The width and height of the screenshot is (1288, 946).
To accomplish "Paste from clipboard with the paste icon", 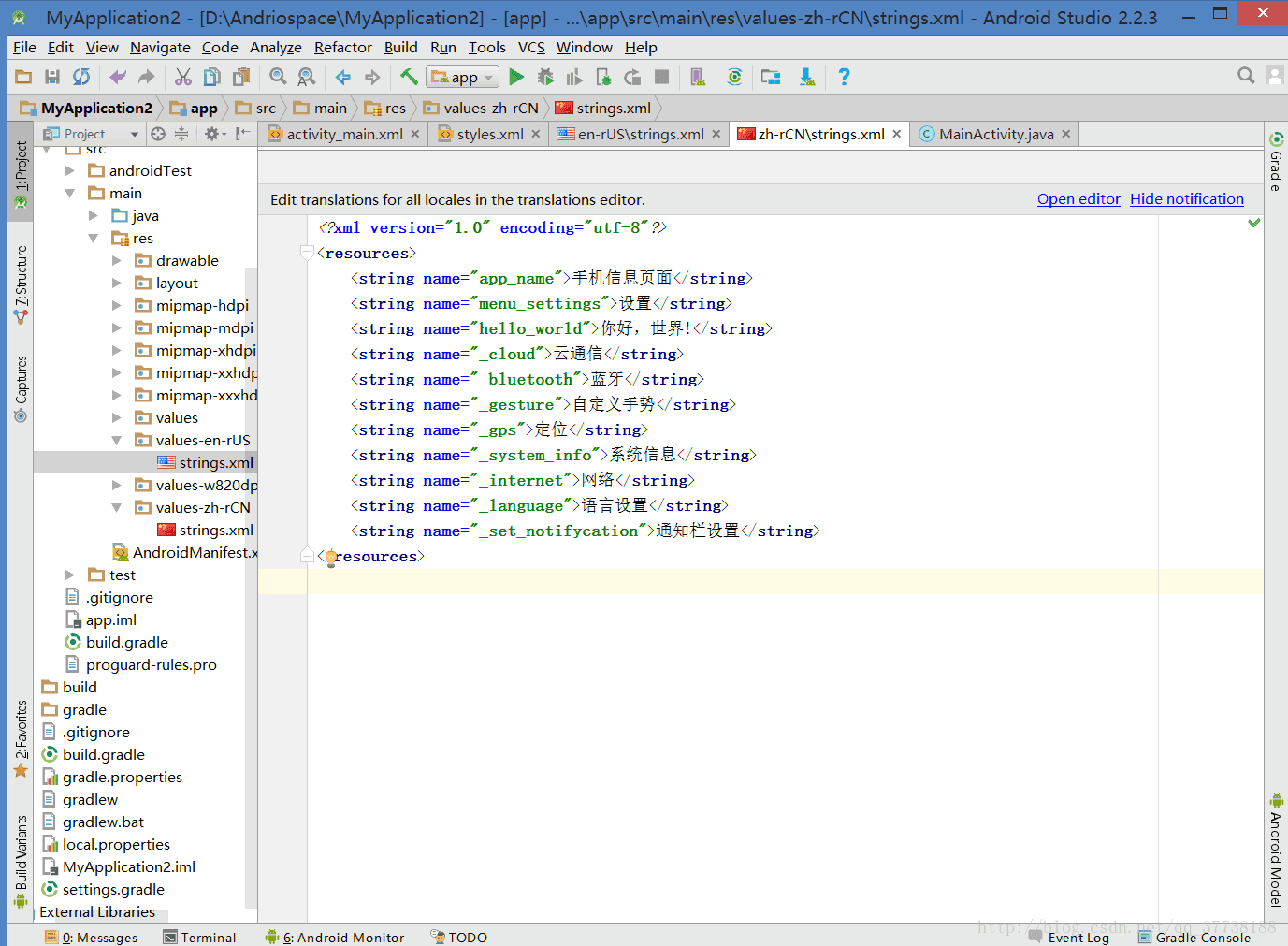I will (x=241, y=77).
